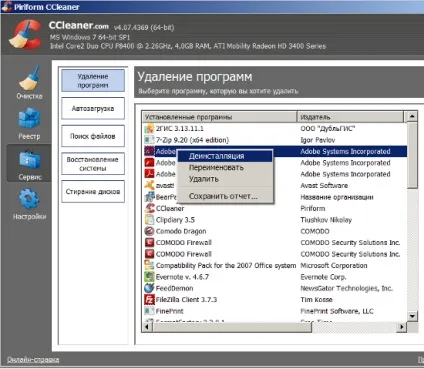Switch to Автозагрузка tab
424x369 pixels.
pos(93,108)
